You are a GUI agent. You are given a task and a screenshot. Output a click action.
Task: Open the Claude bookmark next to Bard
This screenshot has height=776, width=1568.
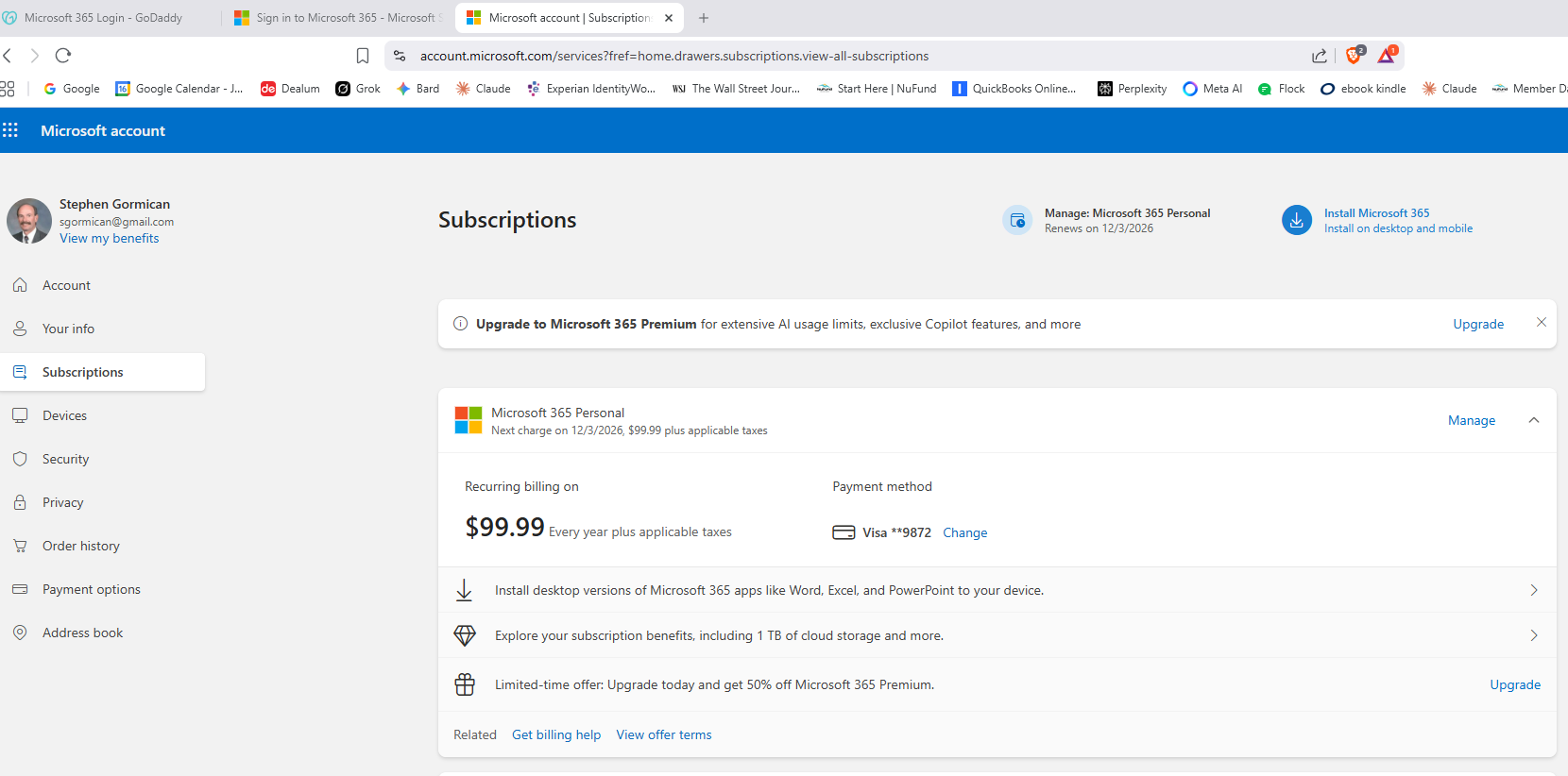click(483, 89)
